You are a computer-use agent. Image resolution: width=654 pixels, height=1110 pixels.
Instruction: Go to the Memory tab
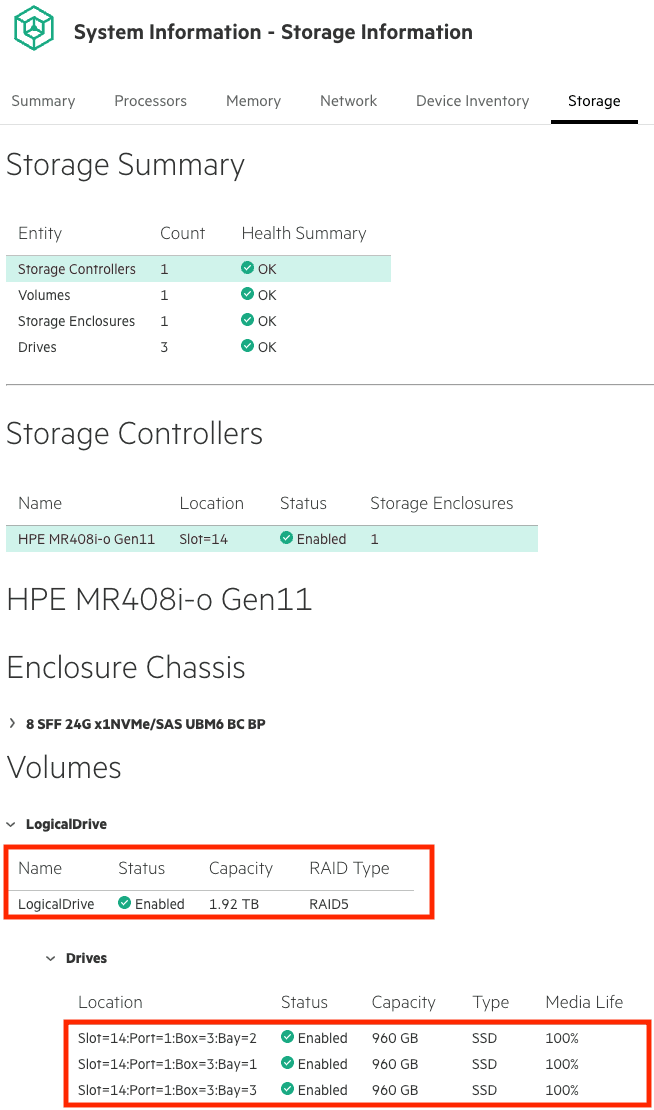[253, 101]
